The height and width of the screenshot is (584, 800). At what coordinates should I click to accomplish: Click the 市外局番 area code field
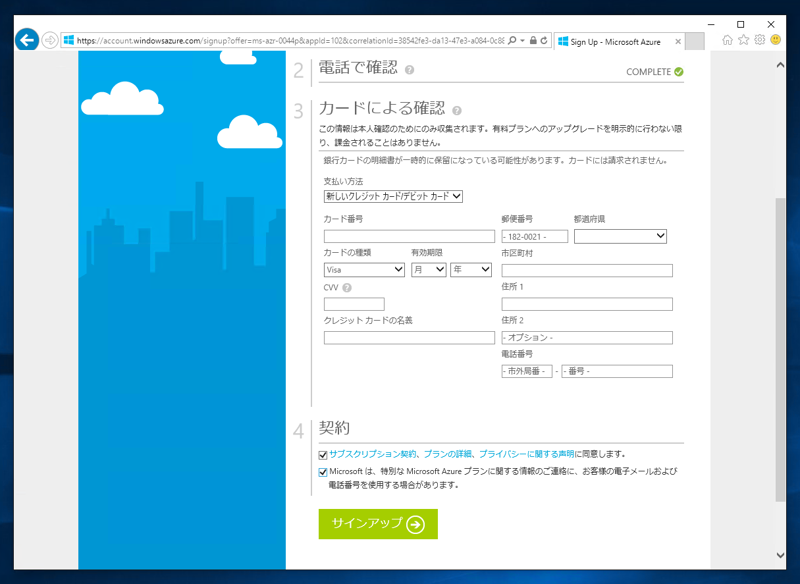tap(527, 371)
